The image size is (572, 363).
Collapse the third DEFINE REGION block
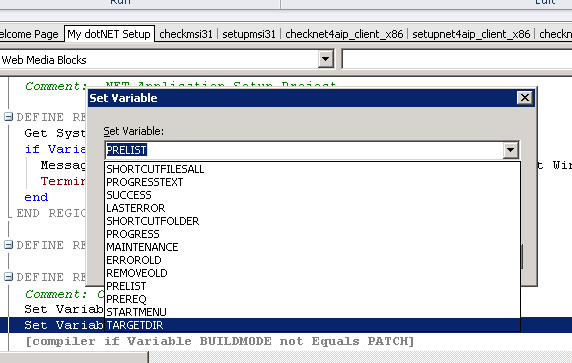(x=8, y=277)
